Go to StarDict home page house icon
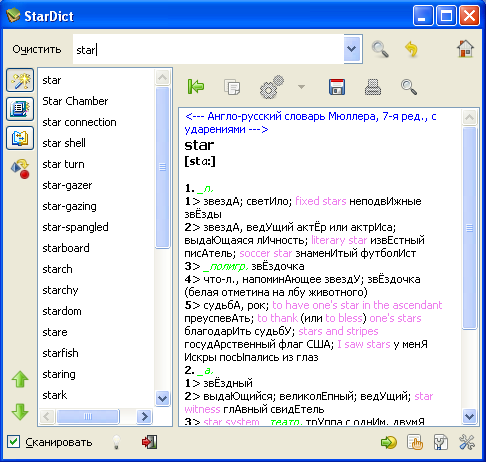 tap(465, 49)
